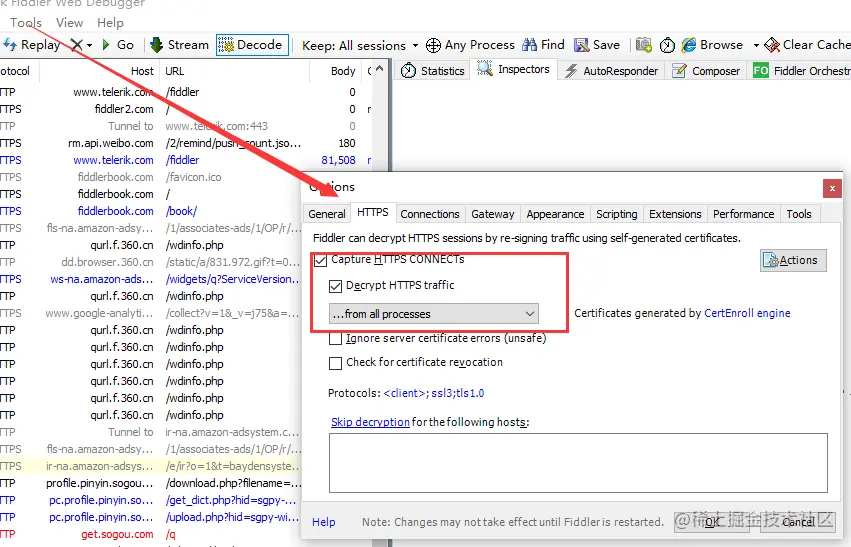The width and height of the screenshot is (851, 547).
Task: Switch to the AutoResponder tab
Action: tap(611, 71)
